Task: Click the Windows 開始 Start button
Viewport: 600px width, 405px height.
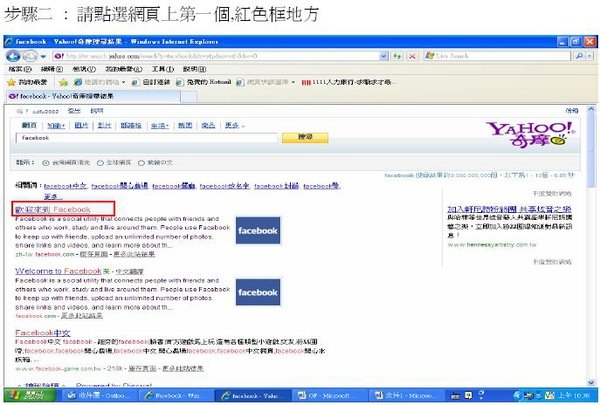Action: coord(31,395)
